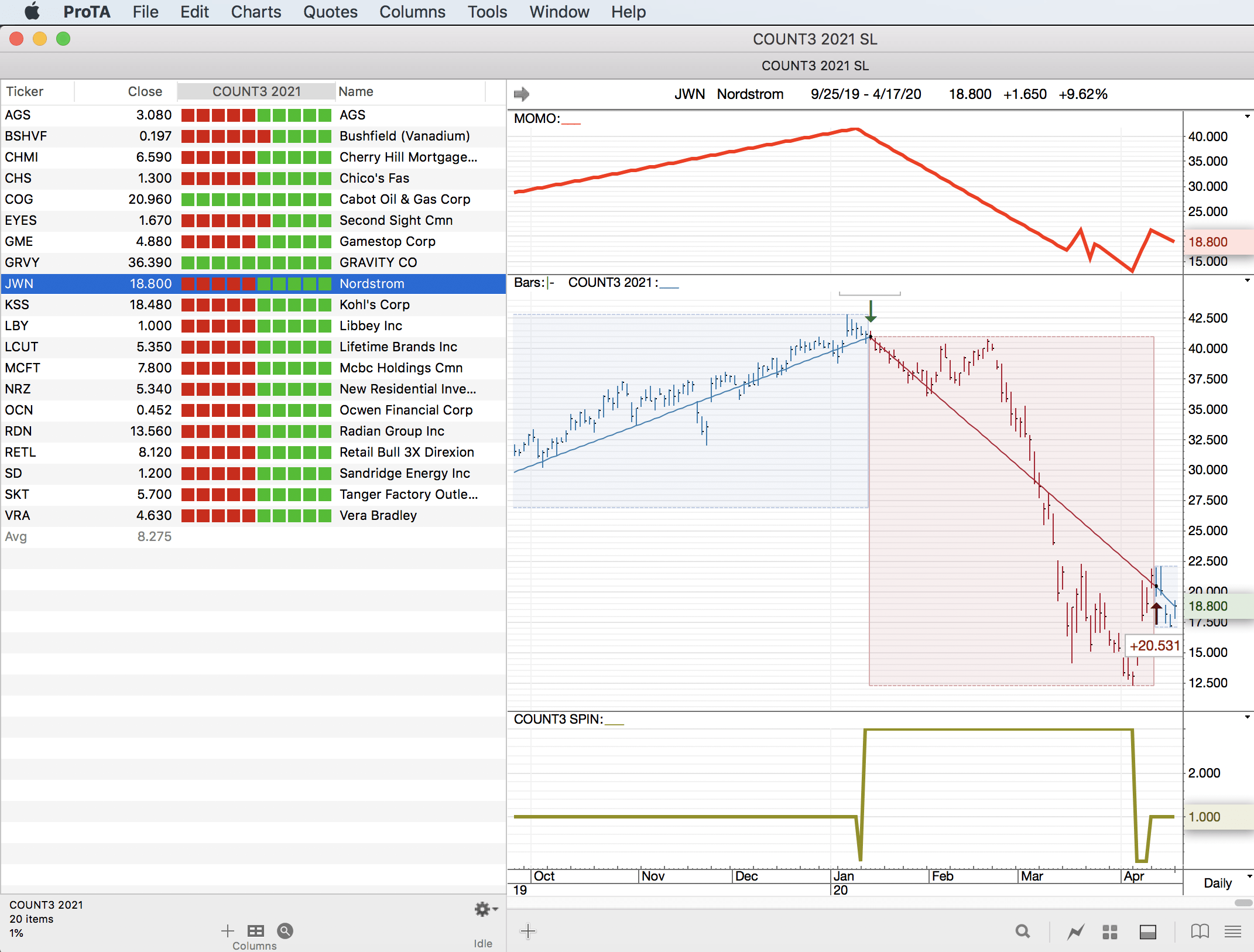Click the COUNT3 2021 column header

256,91
